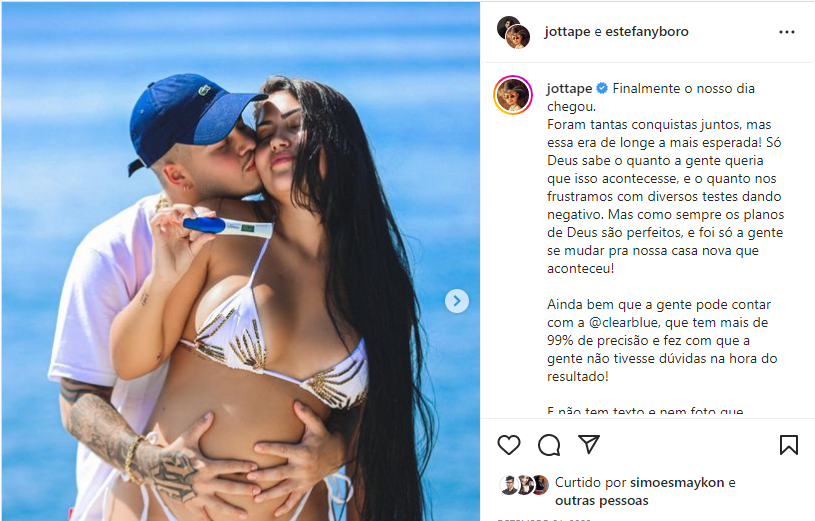Click the couple's beach photo
815x521 pixels.
(241, 262)
